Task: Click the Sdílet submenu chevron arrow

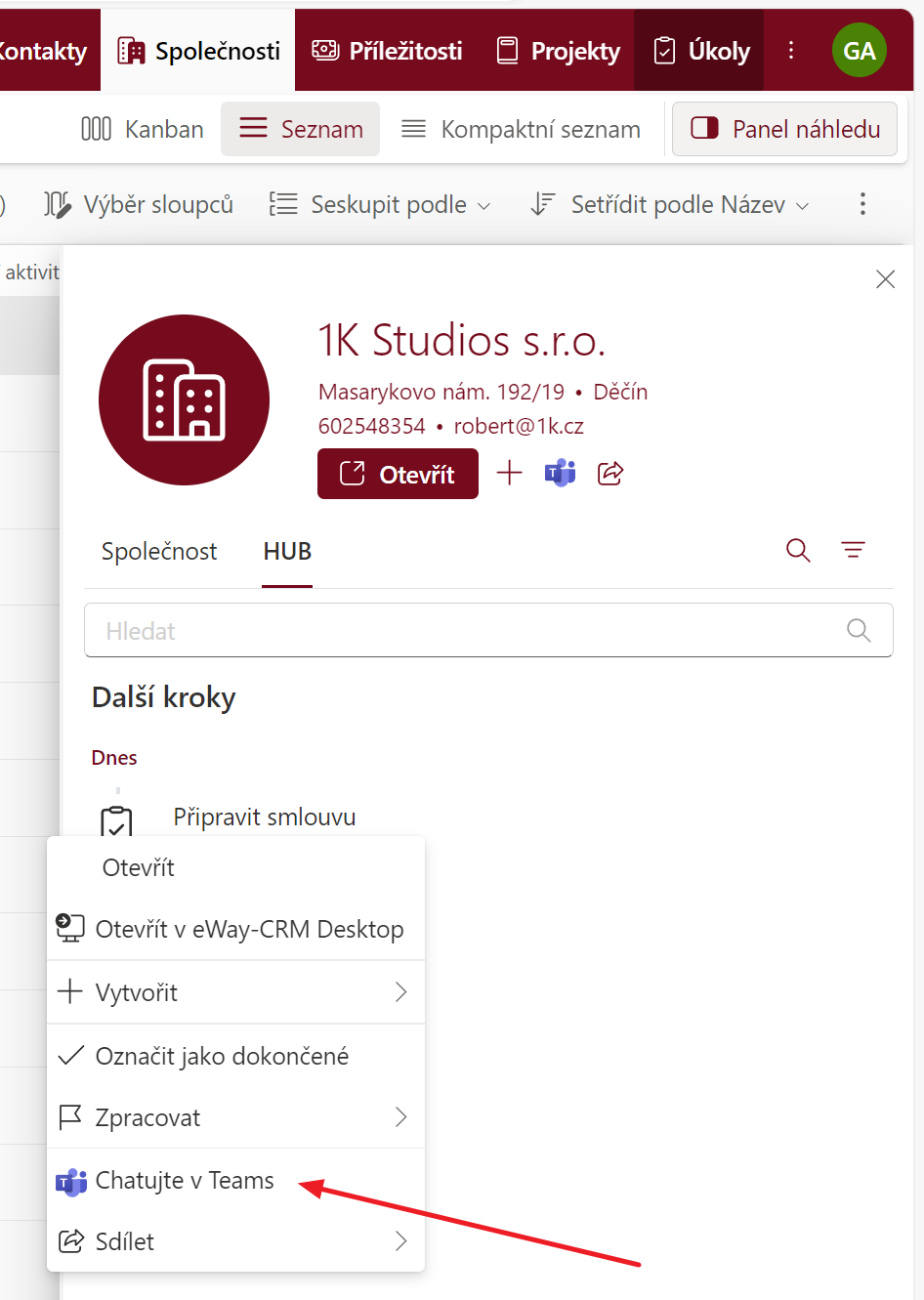Action: point(400,1241)
